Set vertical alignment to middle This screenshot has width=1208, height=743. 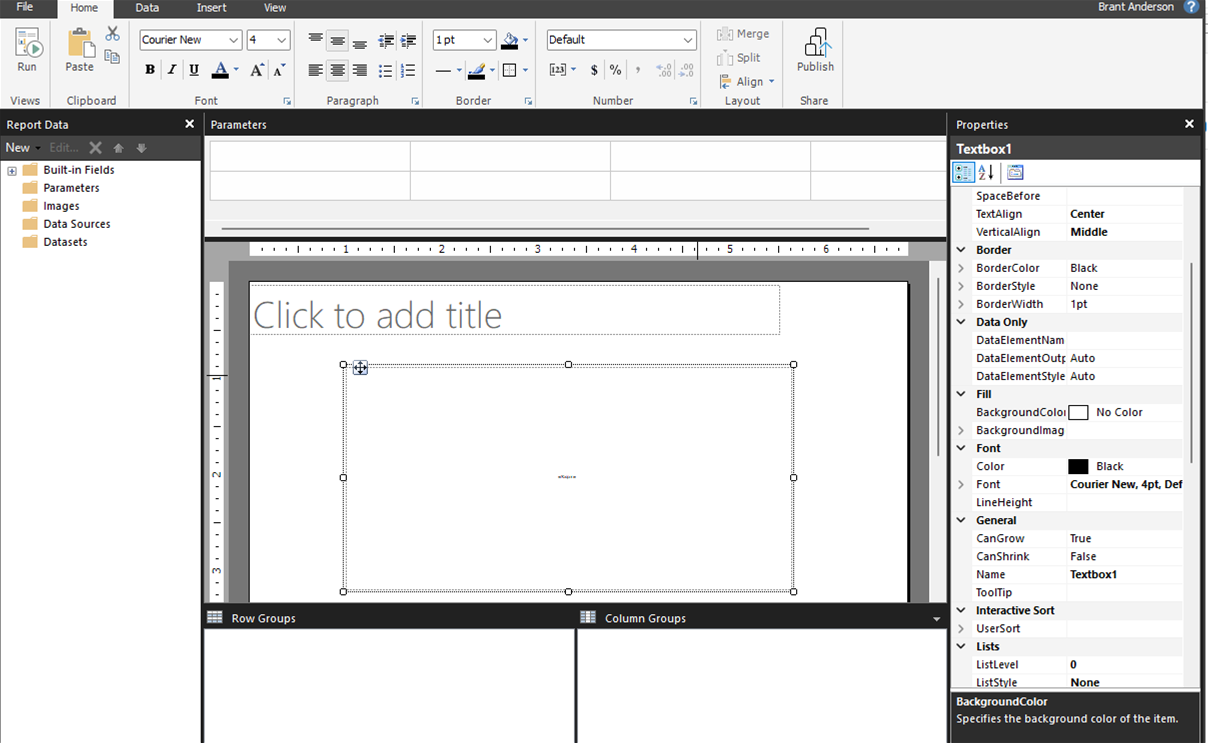[x=337, y=41]
